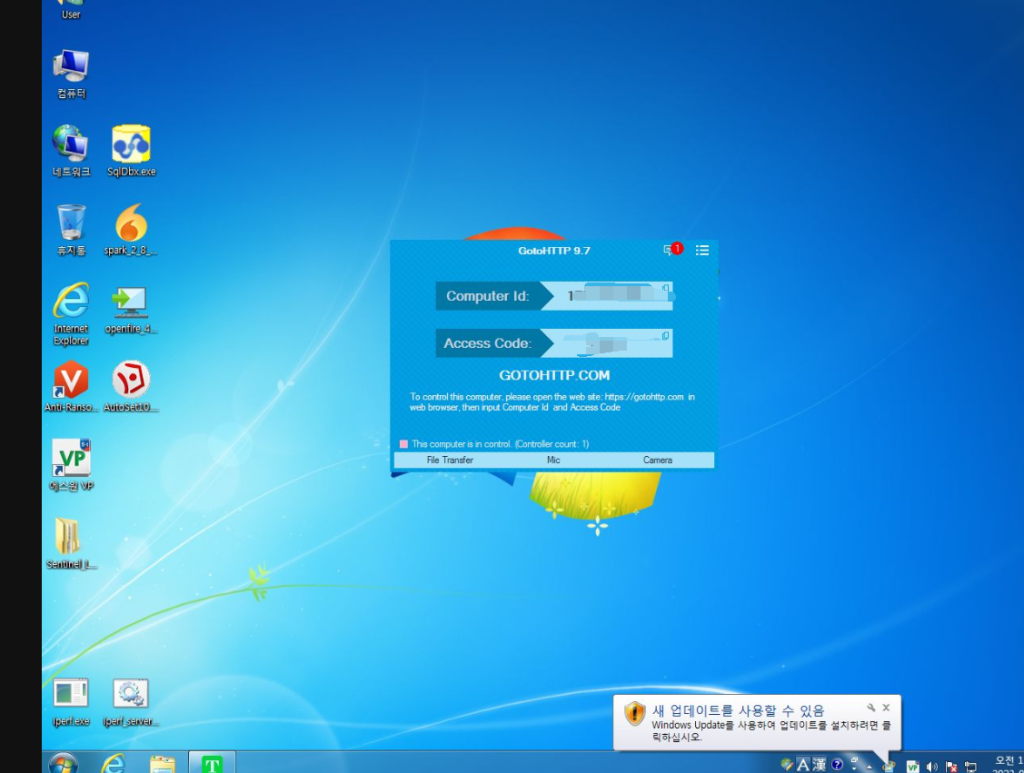
Task: Switch to the green T taskbar app
Action: (x=212, y=763)
